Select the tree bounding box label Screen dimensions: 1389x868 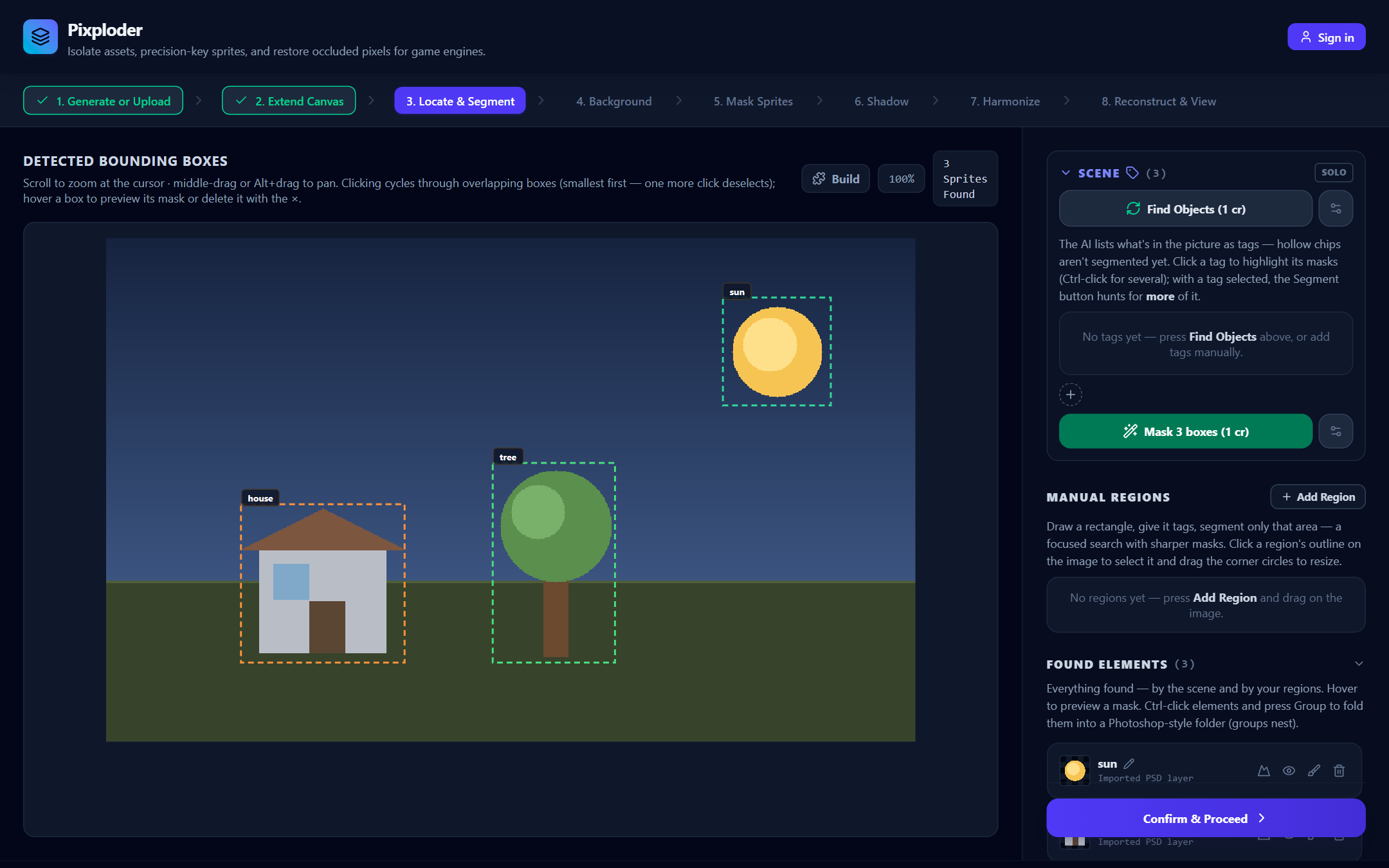coord(507,457)
